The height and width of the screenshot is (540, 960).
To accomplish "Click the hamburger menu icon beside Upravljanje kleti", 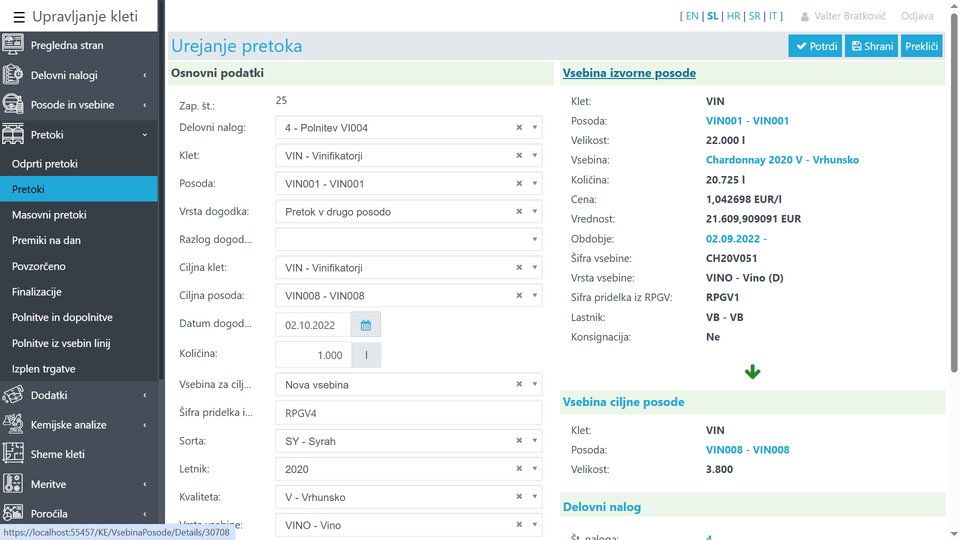I will pos(17,16).
